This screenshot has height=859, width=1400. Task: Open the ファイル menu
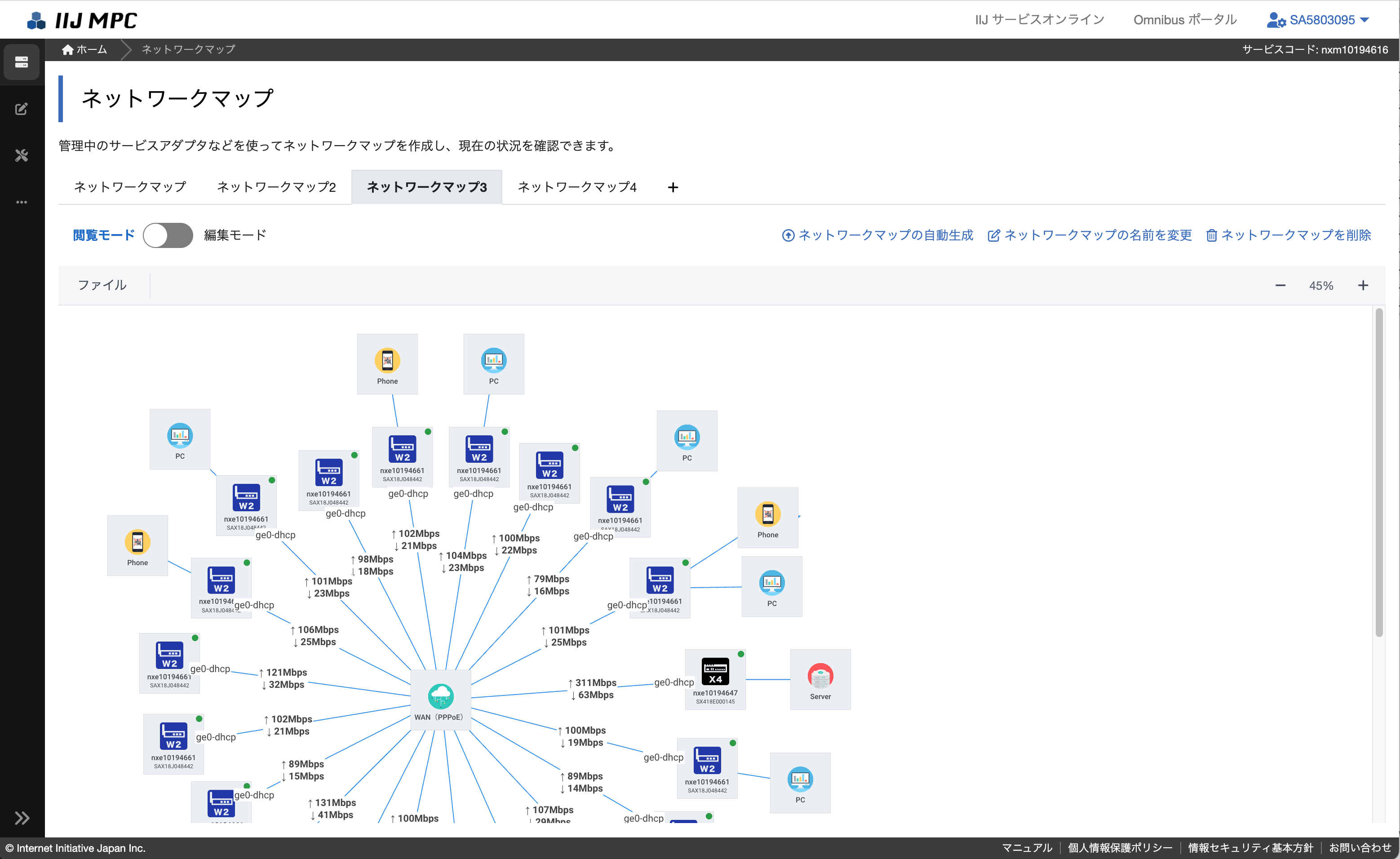coord(102,285)
